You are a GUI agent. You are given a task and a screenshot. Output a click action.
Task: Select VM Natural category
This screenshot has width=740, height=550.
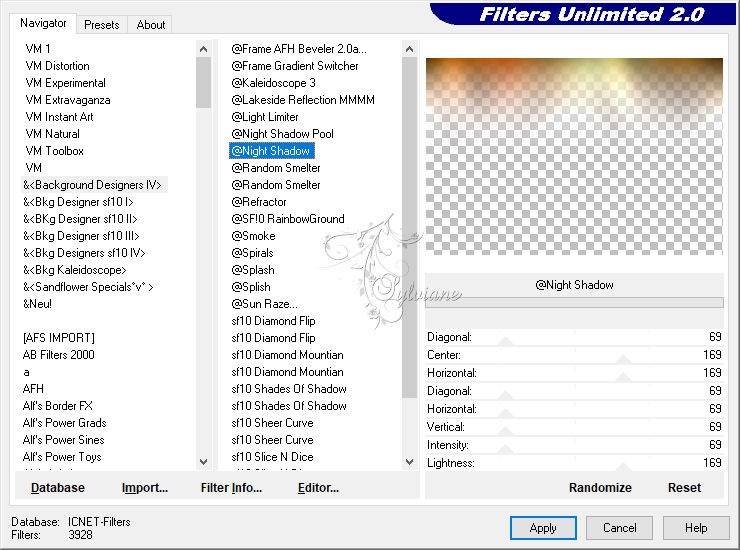pos(52,134)
